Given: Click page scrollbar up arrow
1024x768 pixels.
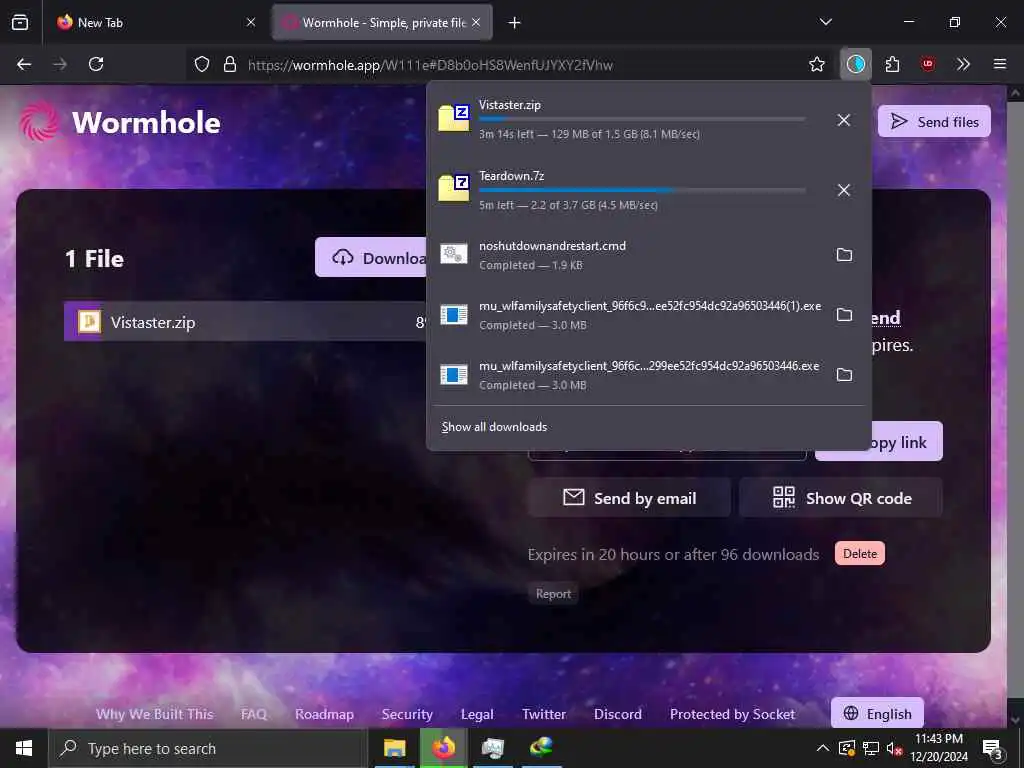Looking at the screenshot, I should 1015,93.
